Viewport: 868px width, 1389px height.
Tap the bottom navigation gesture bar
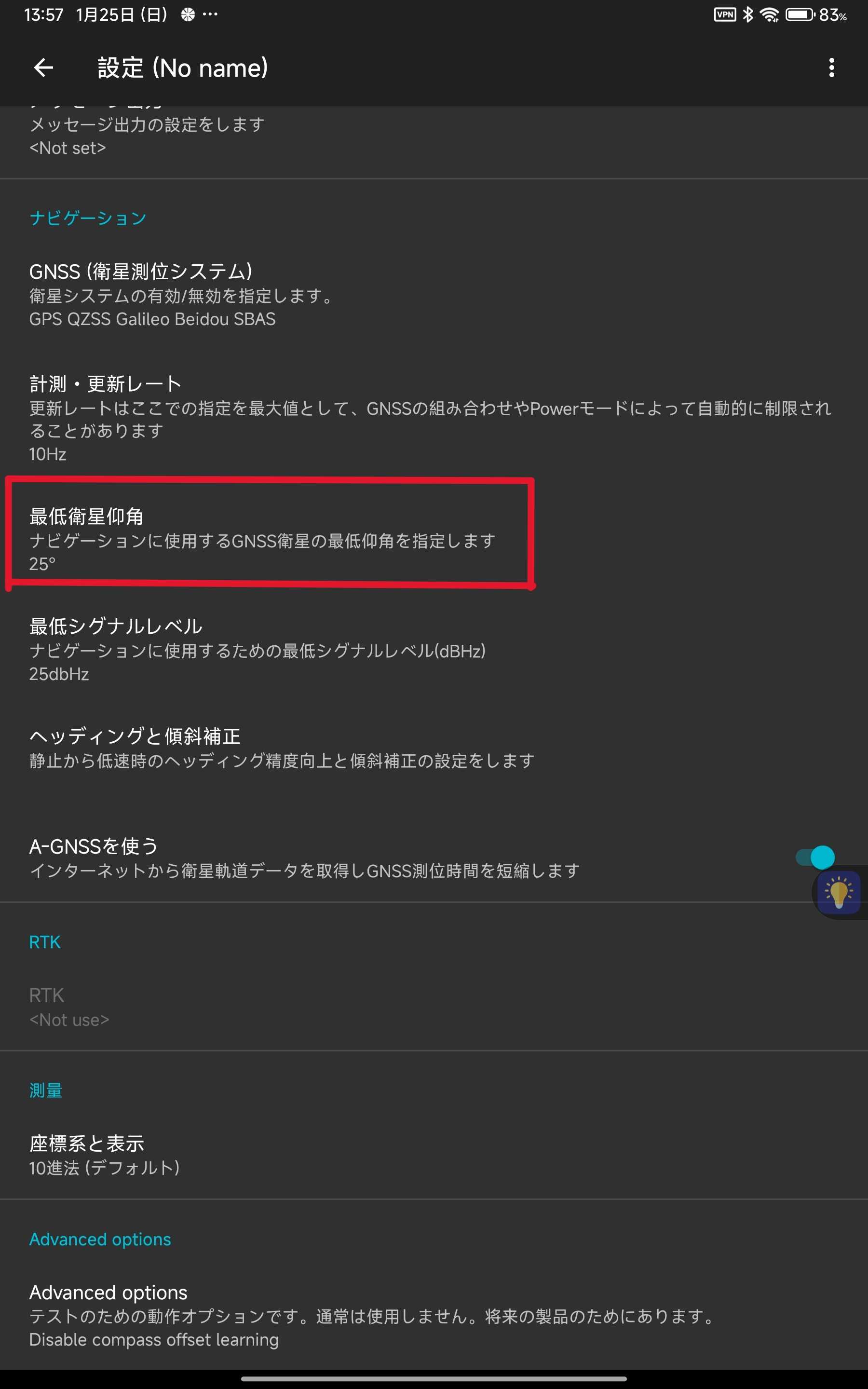pos(434,1379)
